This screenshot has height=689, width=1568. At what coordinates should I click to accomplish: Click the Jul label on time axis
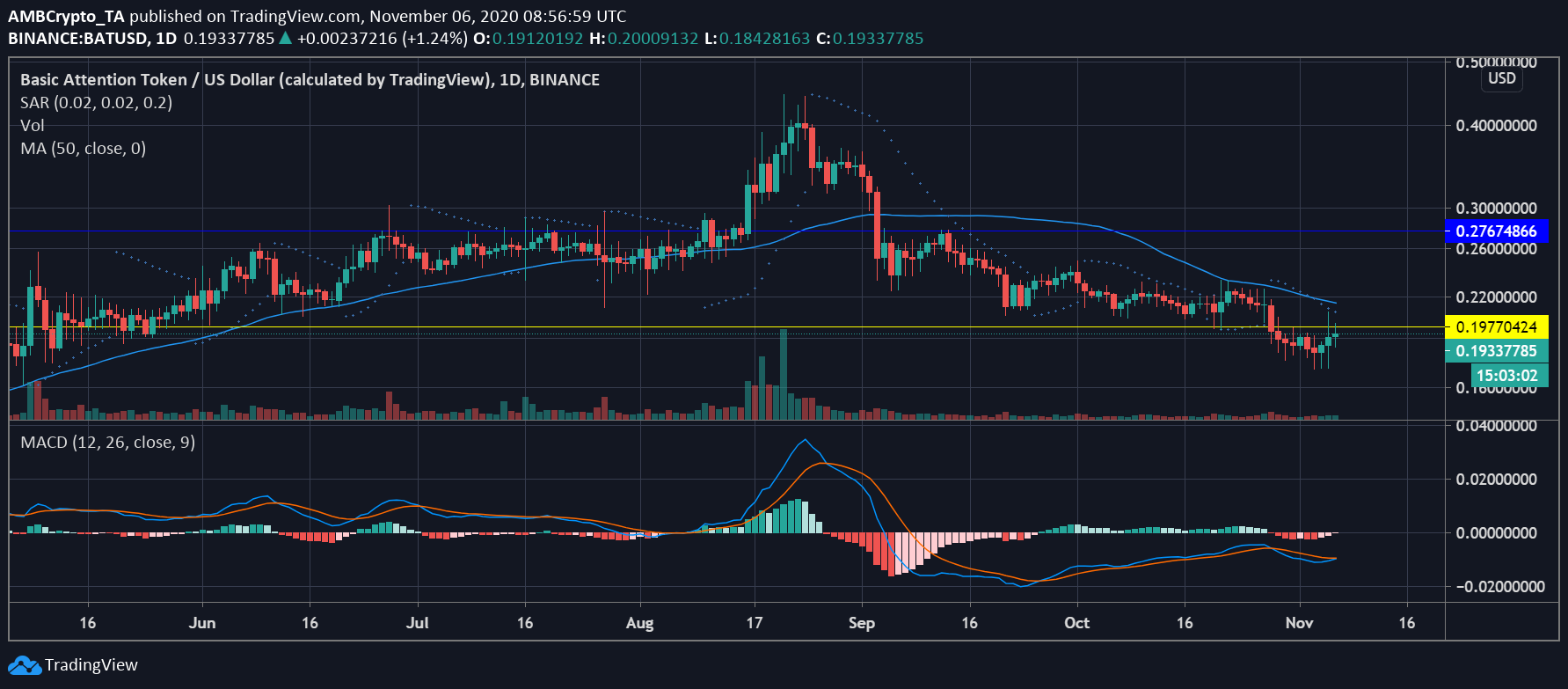pos(418,623)
